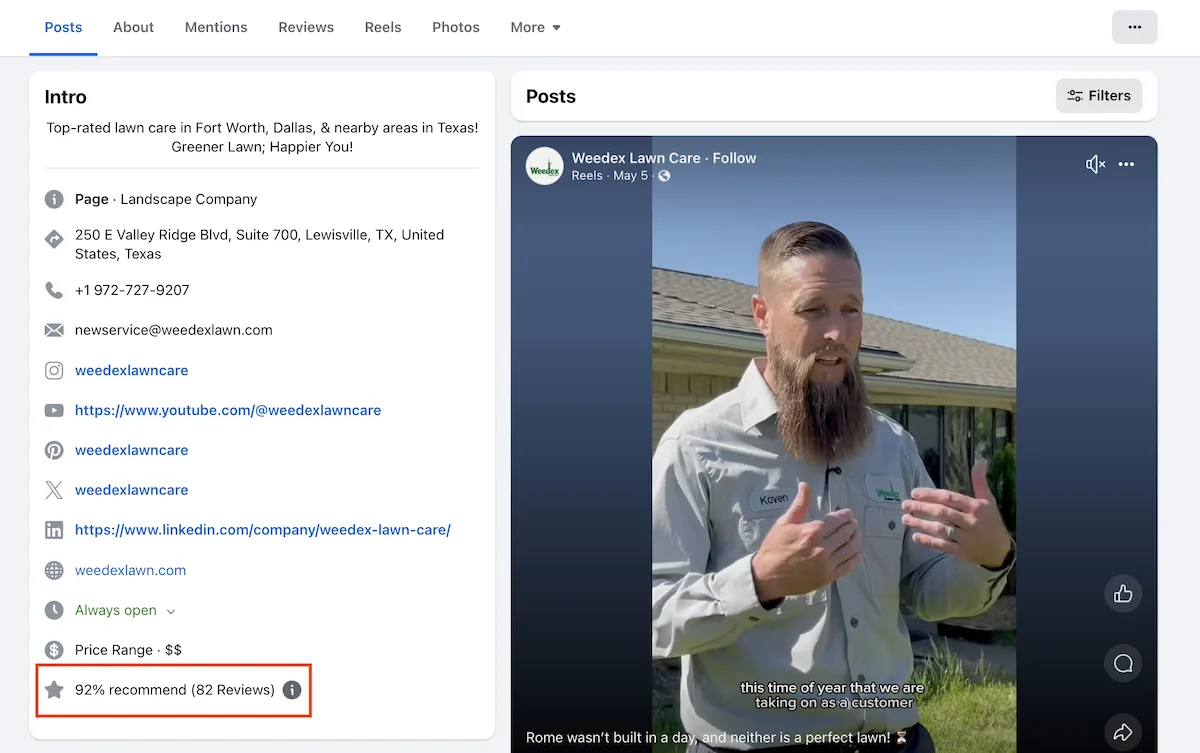Open comments on the reel
Screen dimensions: 1200x753
[x=1123, y=663]
